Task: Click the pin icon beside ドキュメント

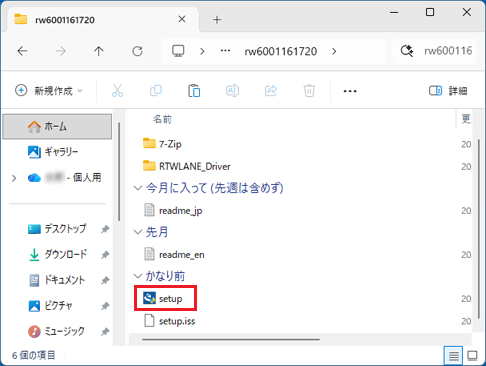Action: (x=105, y=280)
